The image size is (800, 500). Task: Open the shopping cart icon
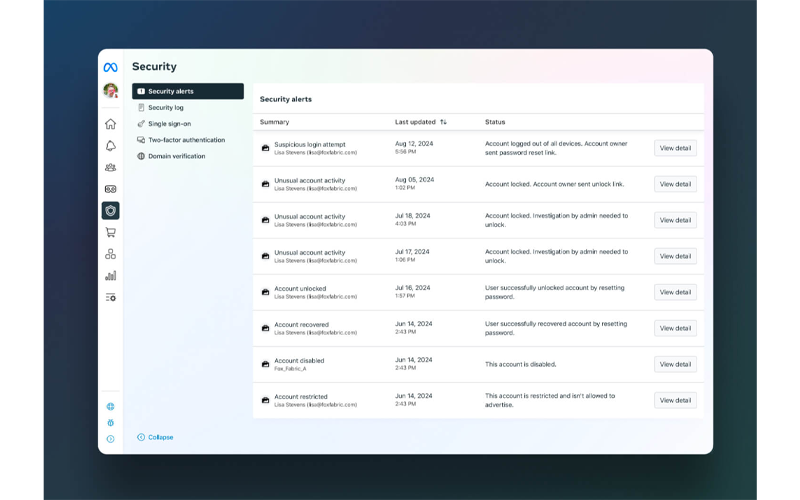110,232
